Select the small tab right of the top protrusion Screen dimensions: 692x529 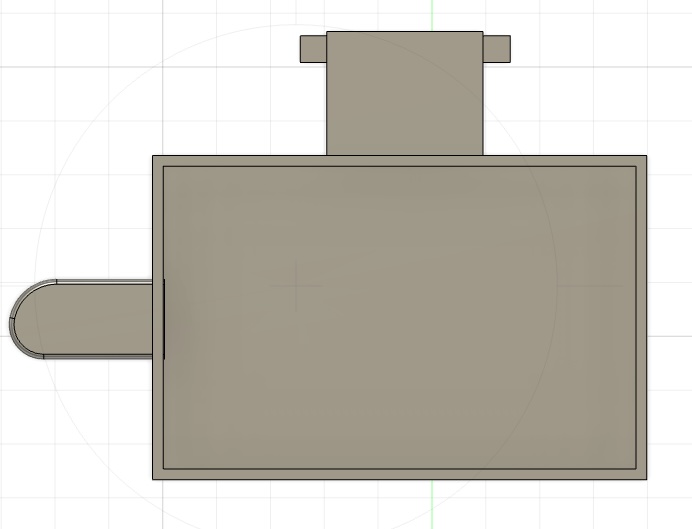click(x=496, y=47)
